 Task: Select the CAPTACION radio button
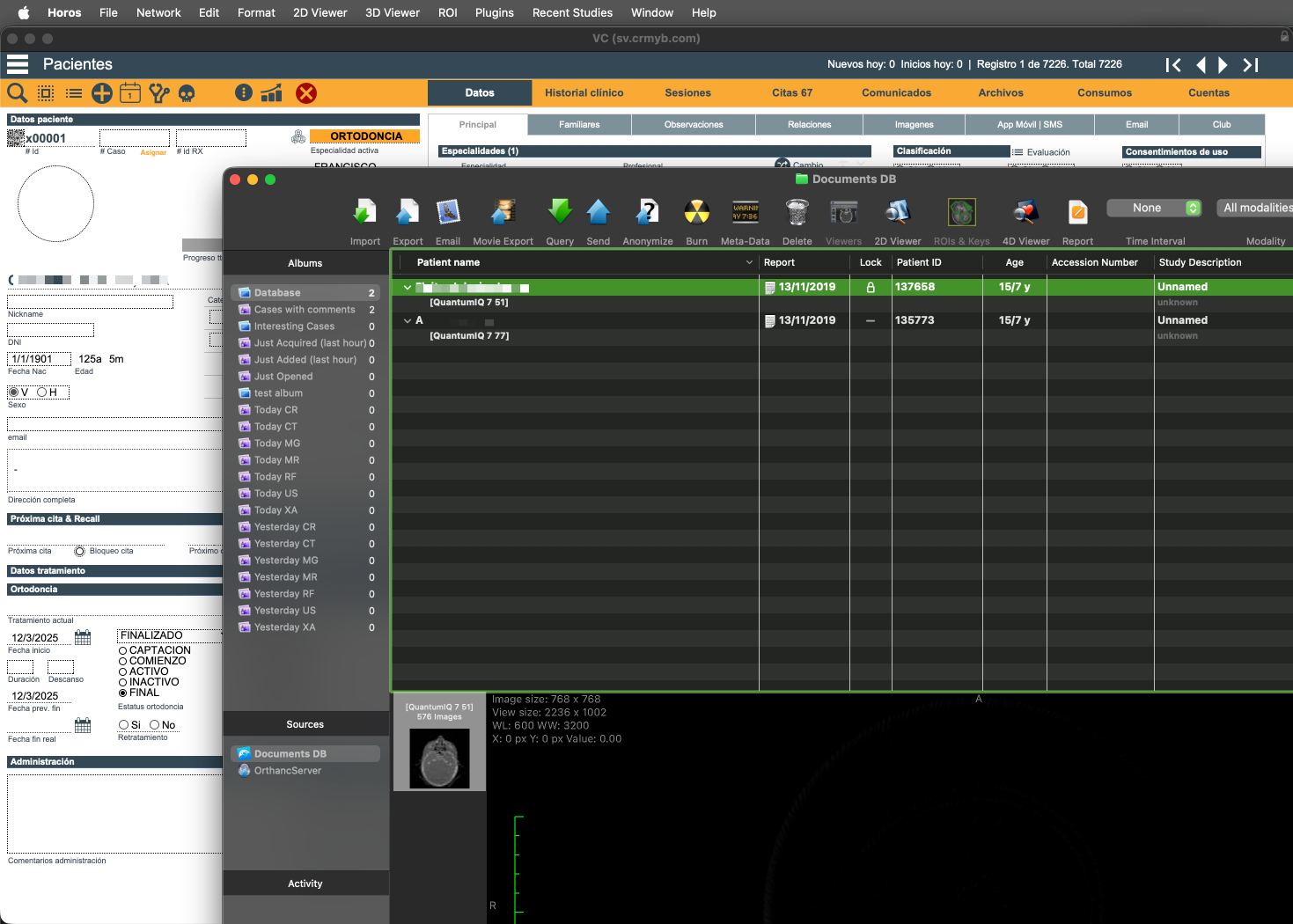pos(123,651)
